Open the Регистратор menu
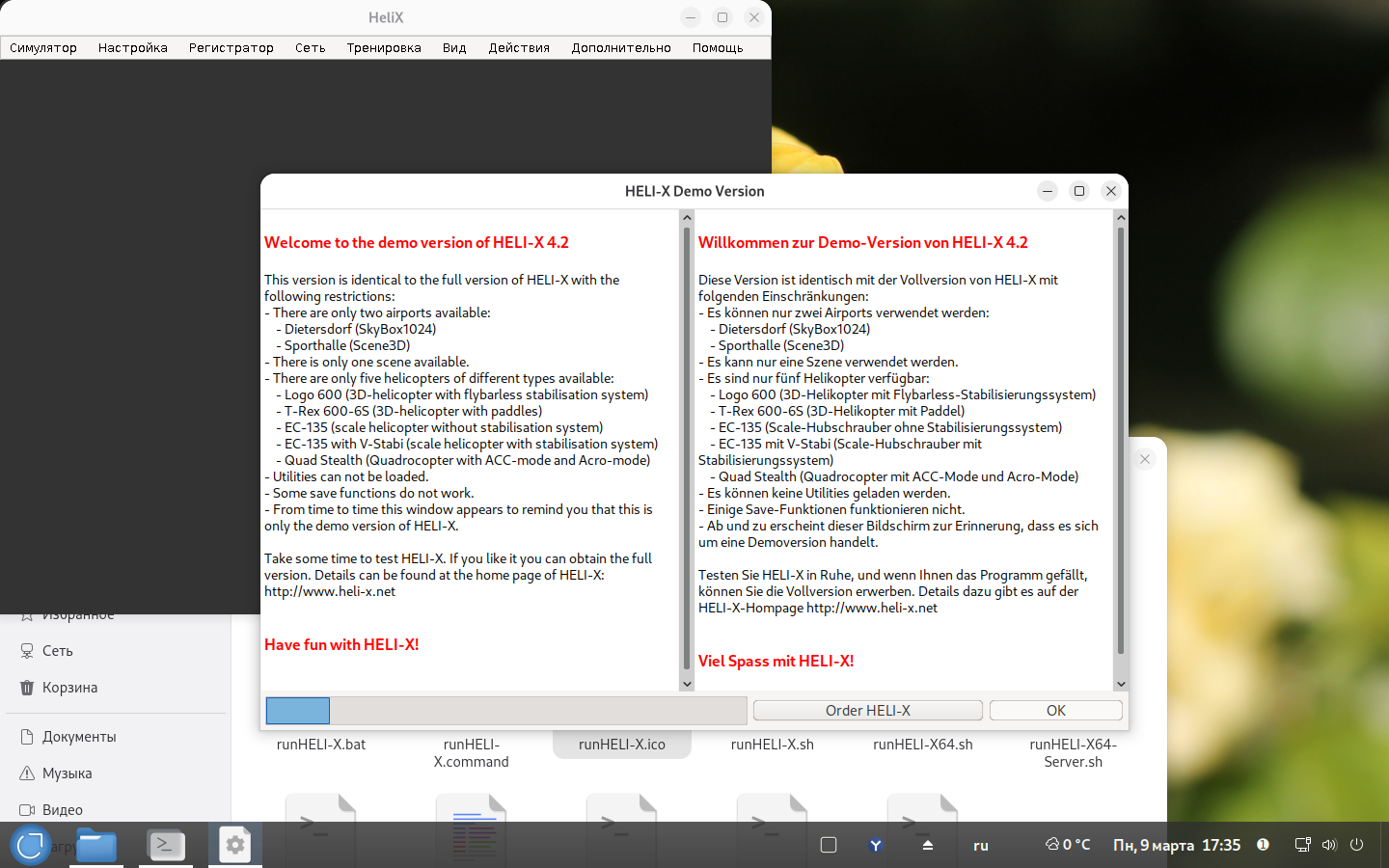 pos(231,47)
